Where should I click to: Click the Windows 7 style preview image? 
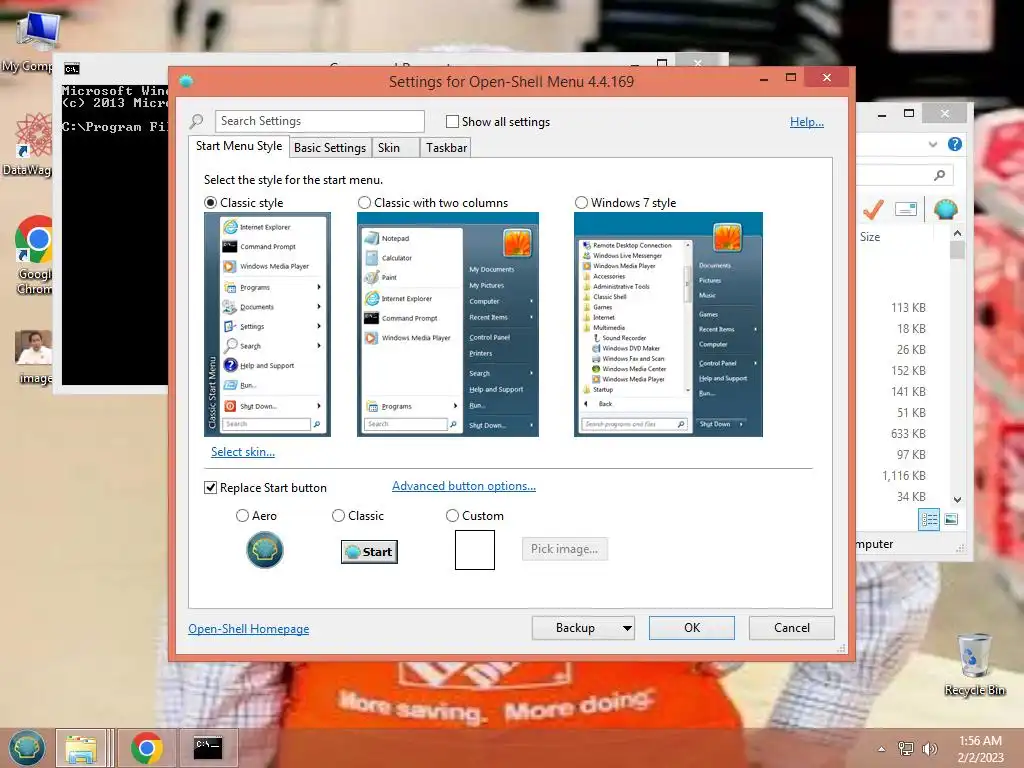tap(668, 325)
